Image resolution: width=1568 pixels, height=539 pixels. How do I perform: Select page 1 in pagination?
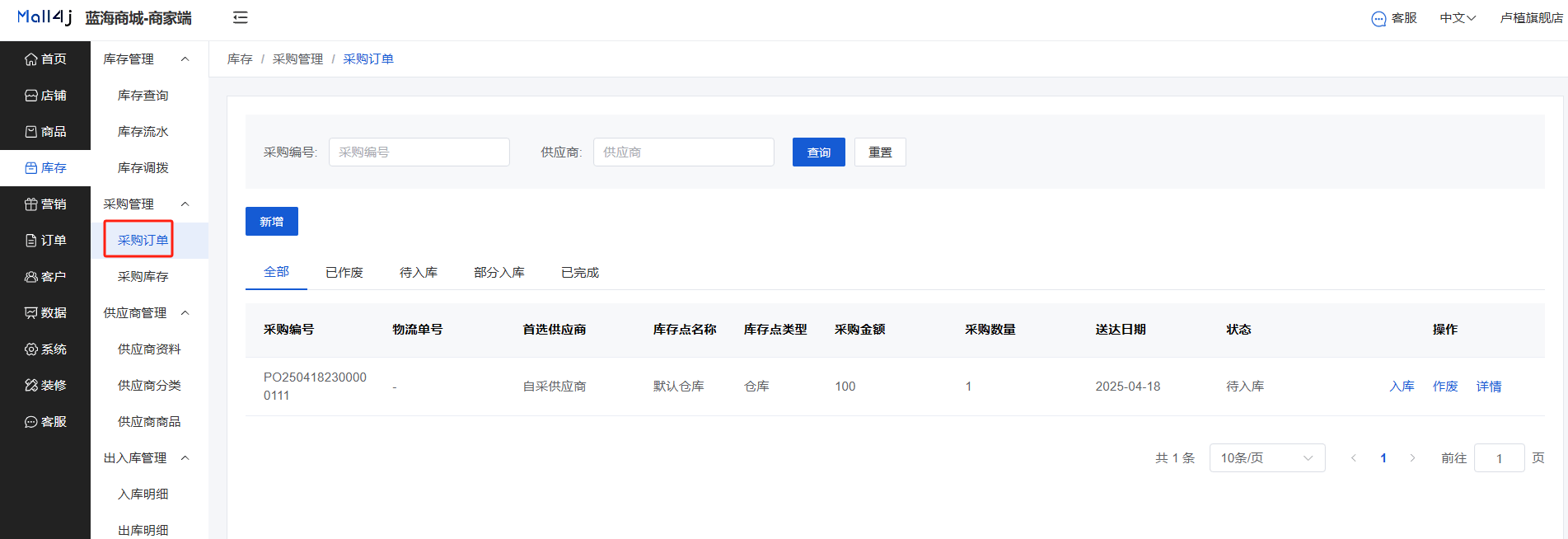click(x=1383, y=458)
